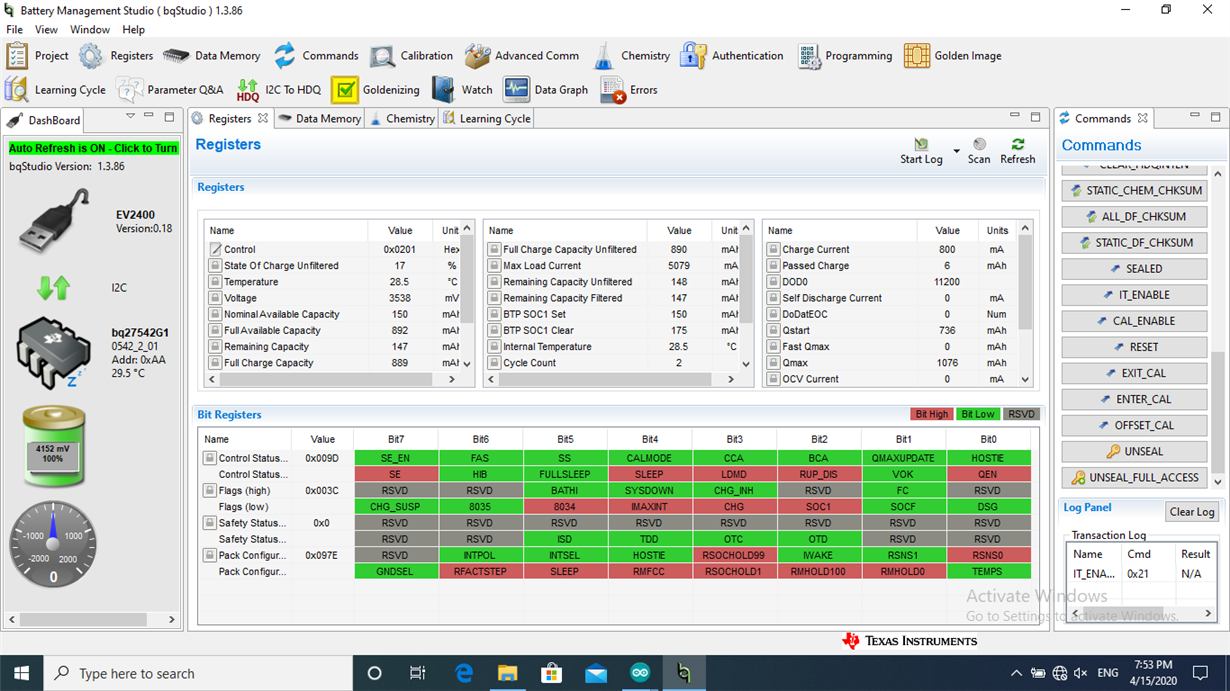Toggle Auto Refresh banner in DashBoard
The width and height of the screenshot is (1230, 691).
pos(93,148)
